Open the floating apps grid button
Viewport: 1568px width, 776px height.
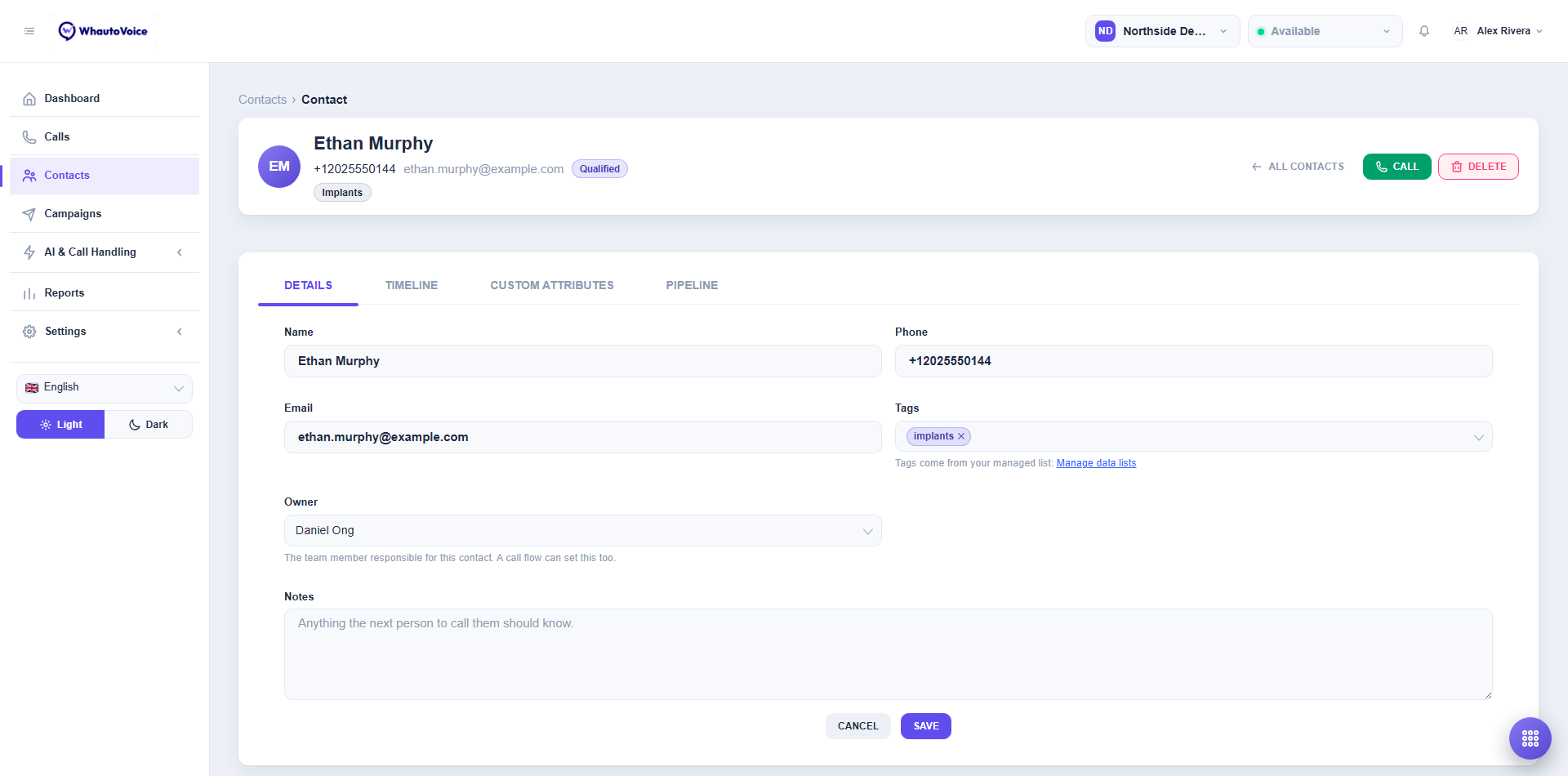[1530, 738]
